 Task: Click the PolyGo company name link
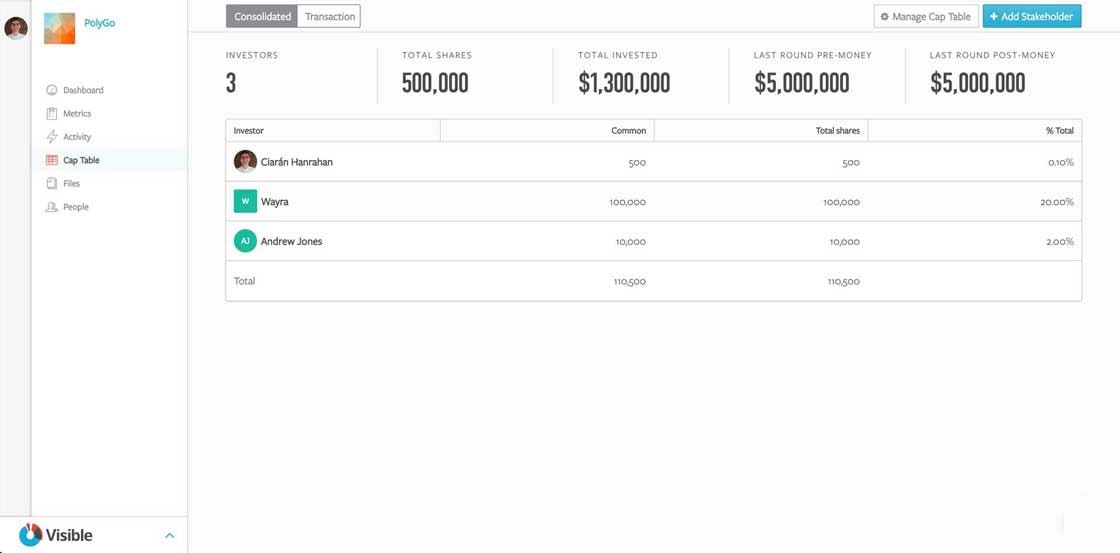point(99,23)
